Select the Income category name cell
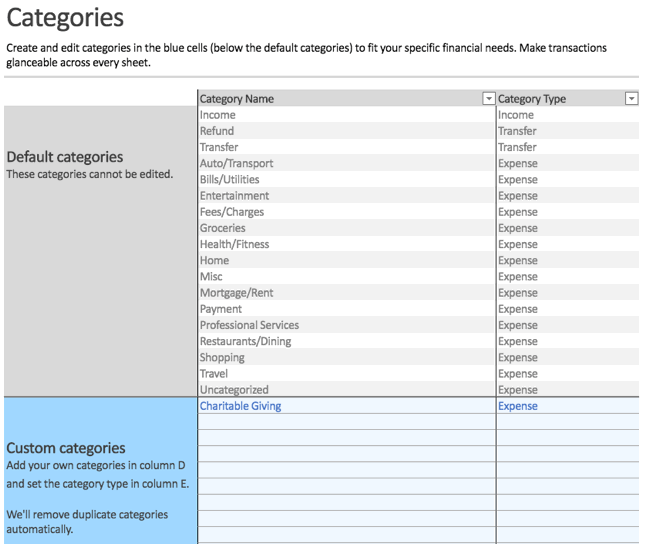This screenshot has width=650, height=544. pyautogui.click(x=218, y=115)
